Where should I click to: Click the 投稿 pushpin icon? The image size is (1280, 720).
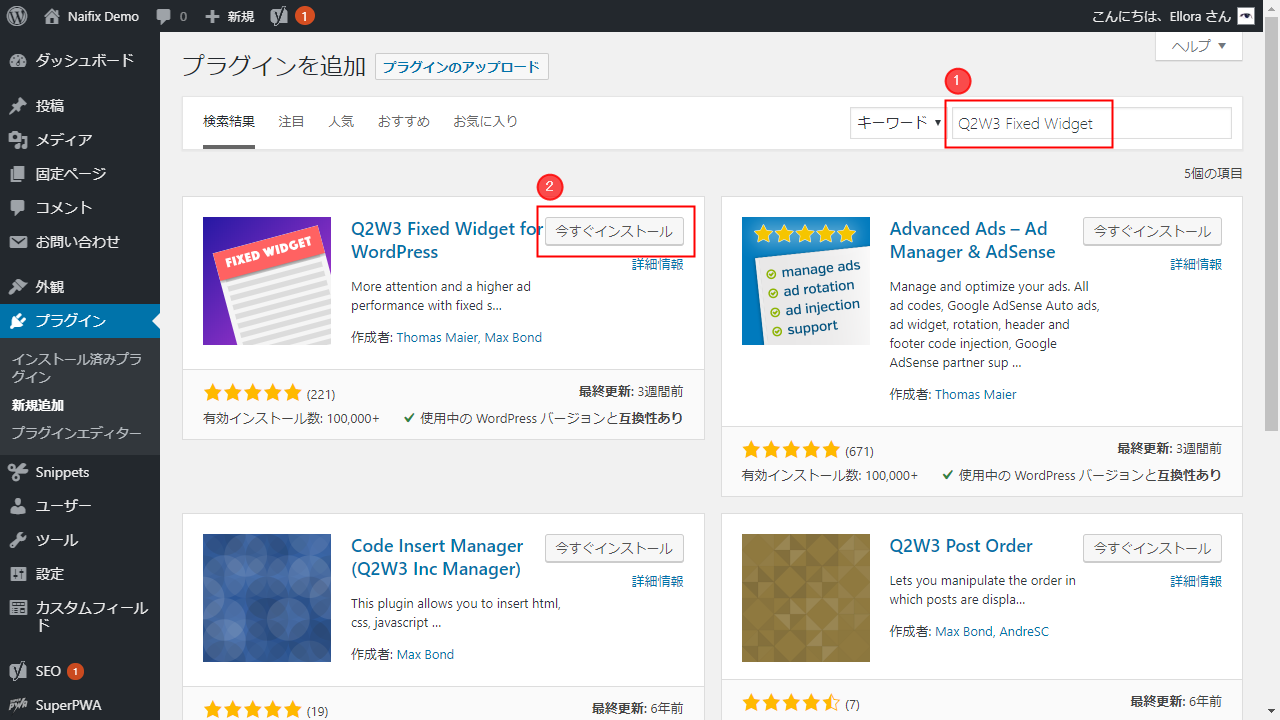17,106
